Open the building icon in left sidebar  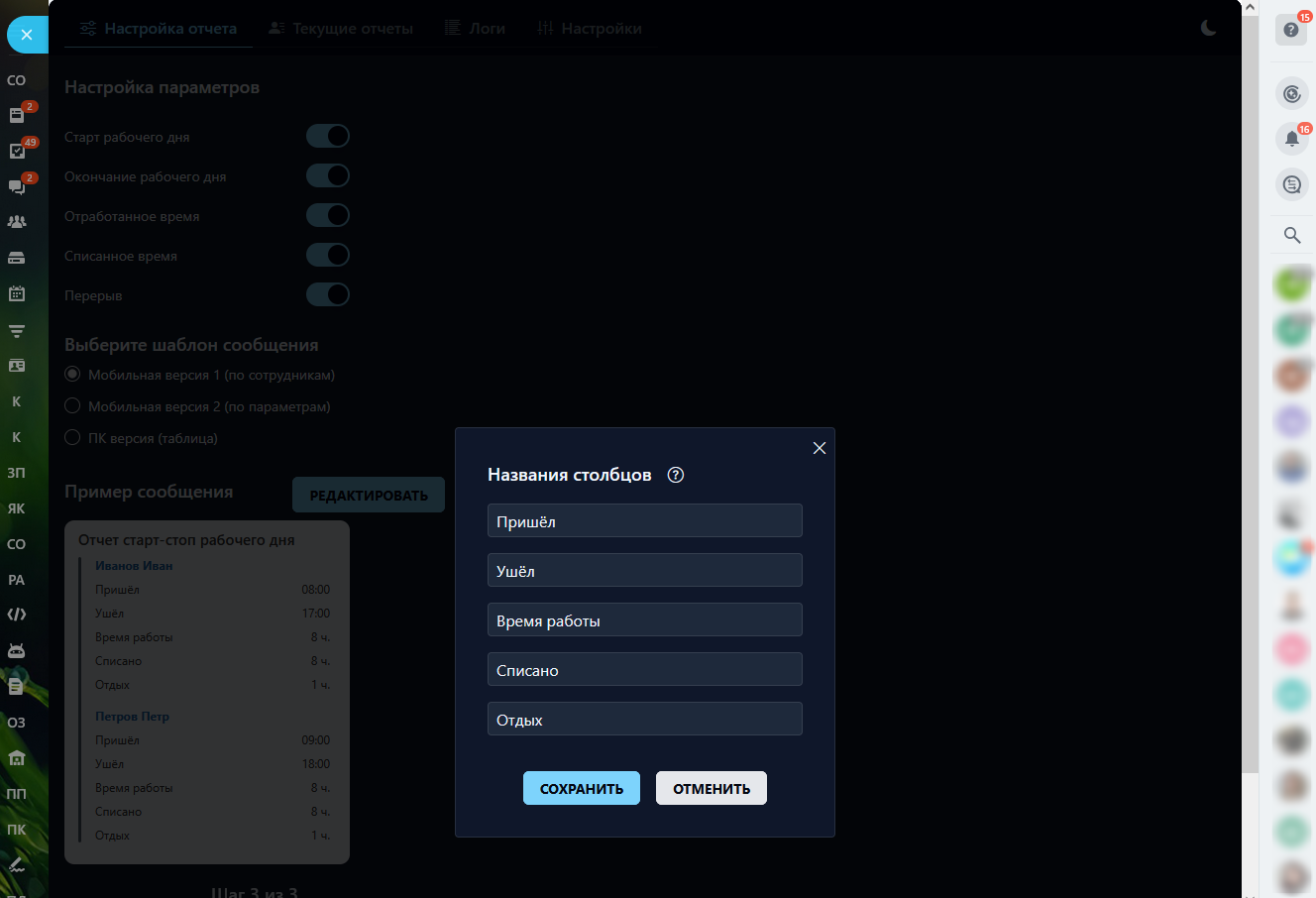(x=17, y=758)
